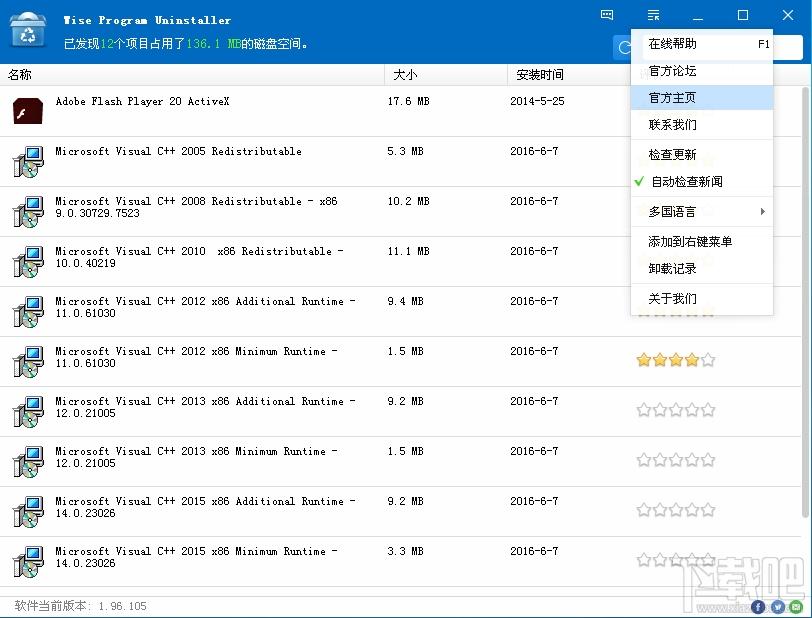The width and height of the screenshot is (812, 618).
Task: Select the Adobe Flash Player 20 ActiveX icon
Action: [27, 110]
